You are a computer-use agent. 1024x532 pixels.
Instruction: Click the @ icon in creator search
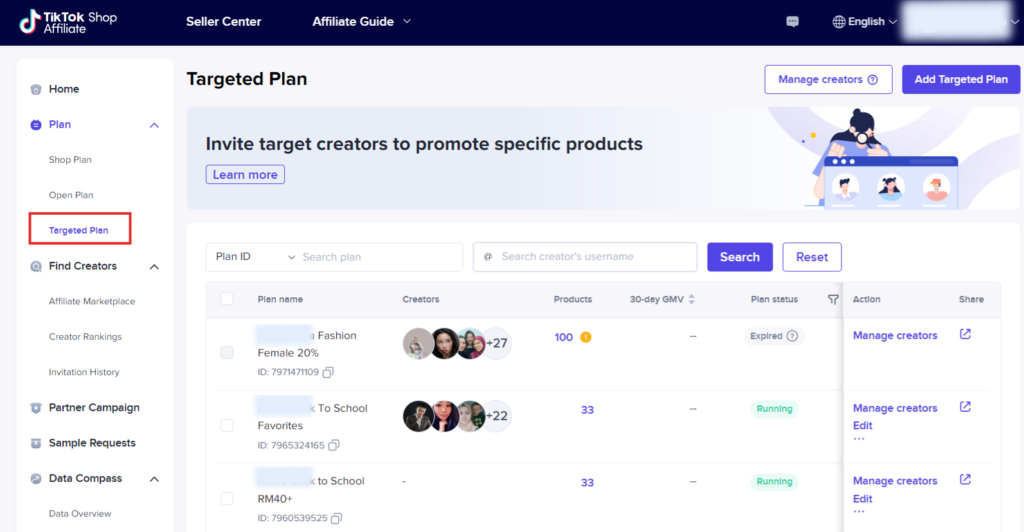tap(487, 257)
